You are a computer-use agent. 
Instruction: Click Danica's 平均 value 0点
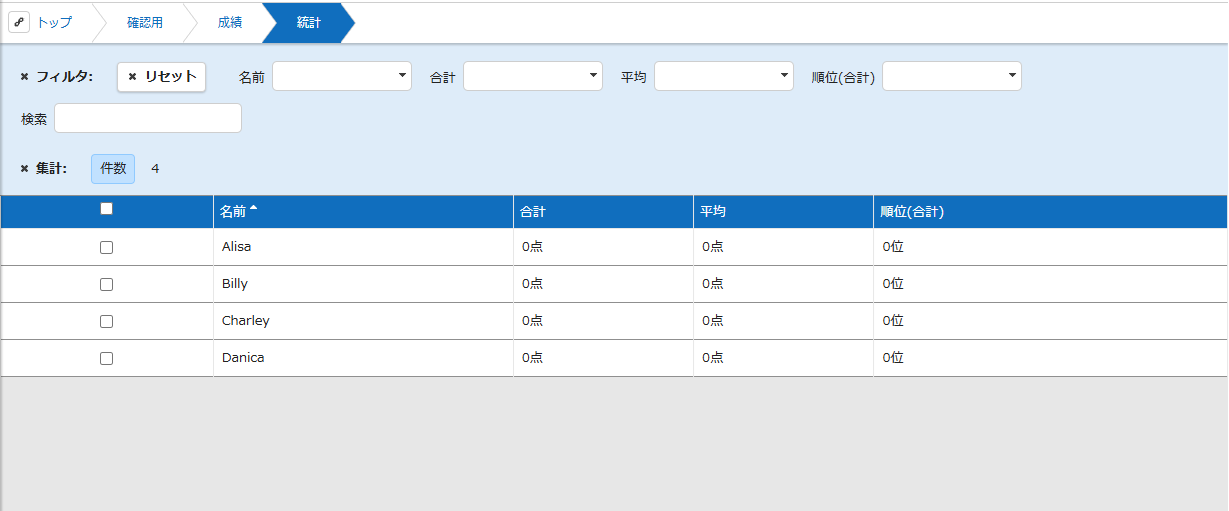pyautogui.click(x=712, y=358)
